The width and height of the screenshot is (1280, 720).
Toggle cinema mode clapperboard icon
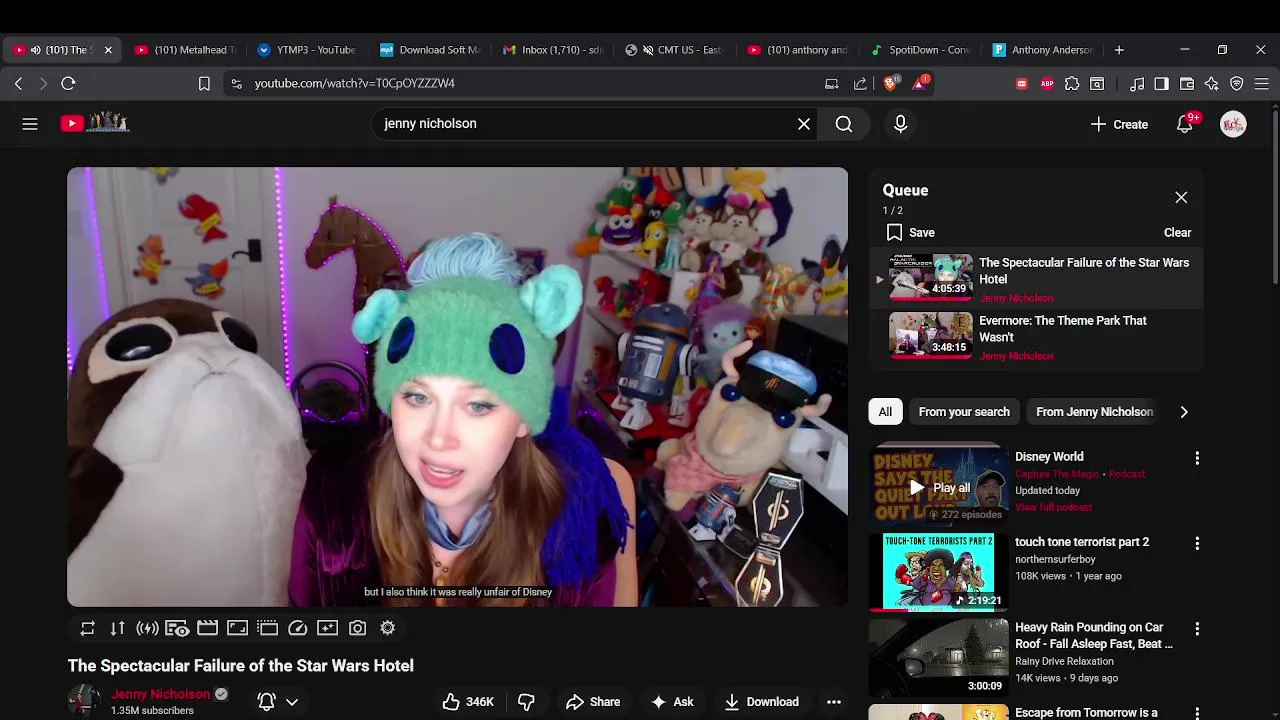[x=207, y=628]
